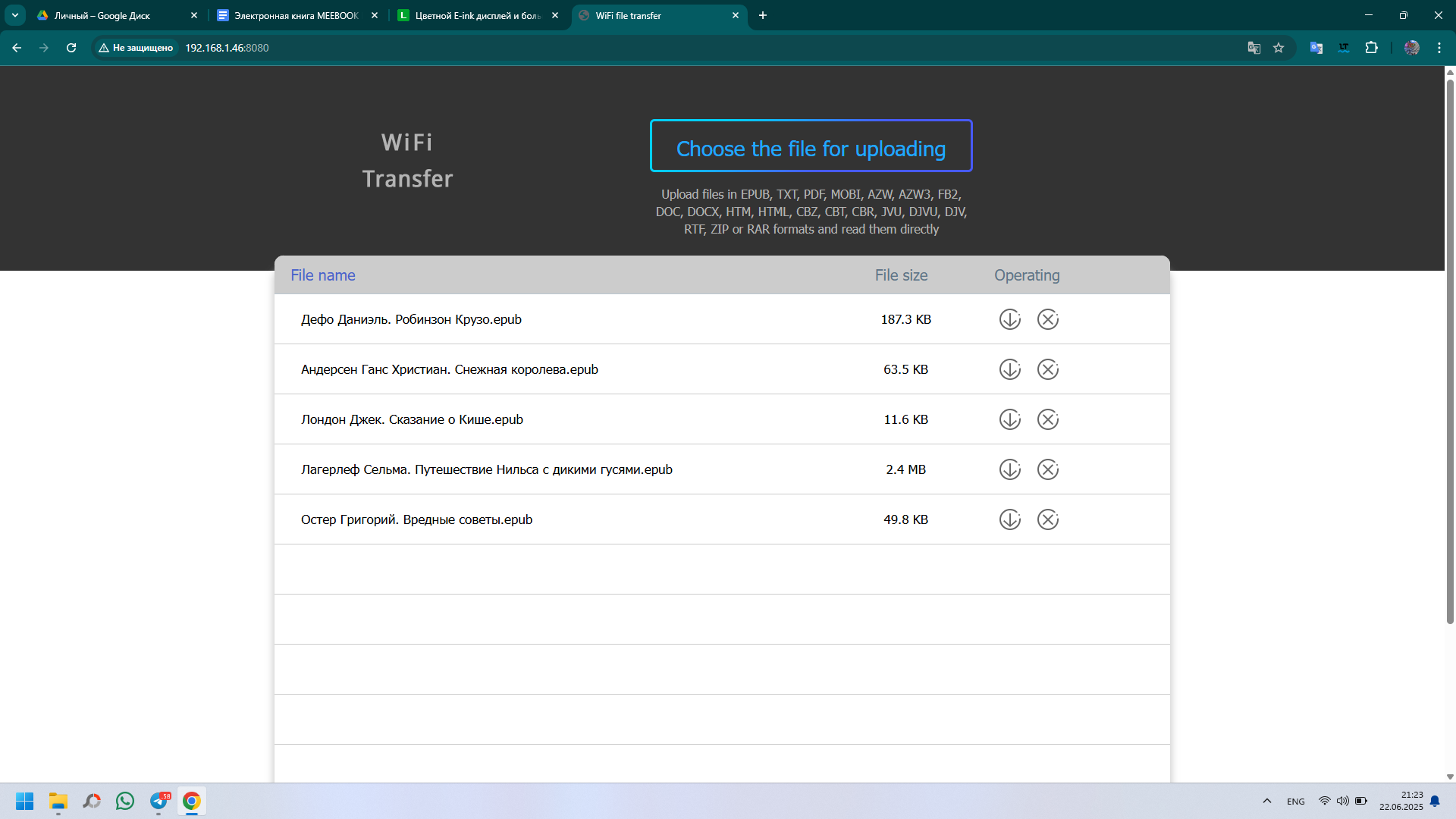Open Chrome three-dot menu
This screenshot has height=819, width=1456.
click(x=1439, y=48)
